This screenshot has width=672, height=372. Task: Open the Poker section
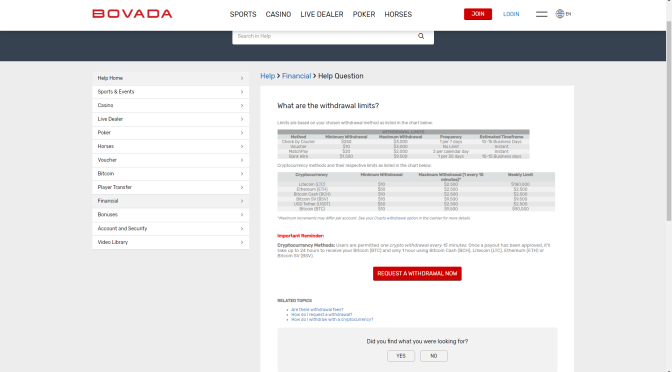point(364,14)
